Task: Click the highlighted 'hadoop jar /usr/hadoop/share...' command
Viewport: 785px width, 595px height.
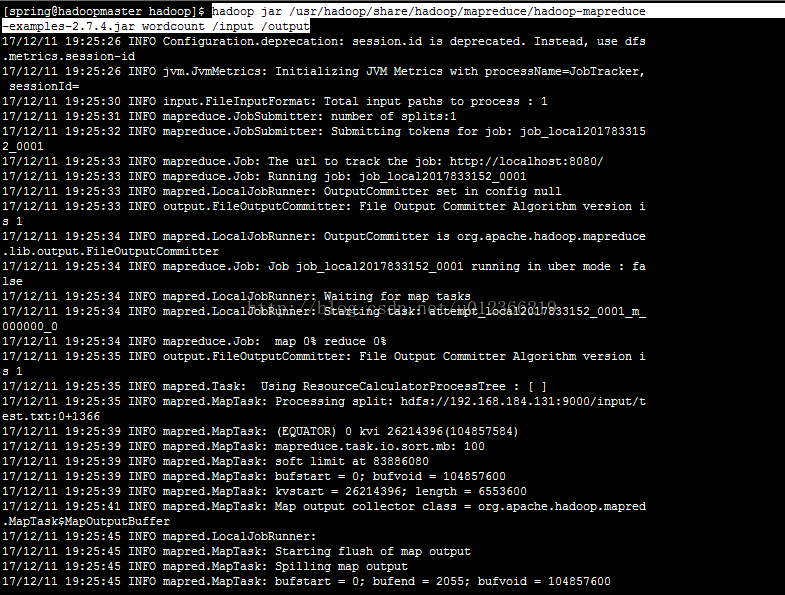Action: (x=429, y=11)
